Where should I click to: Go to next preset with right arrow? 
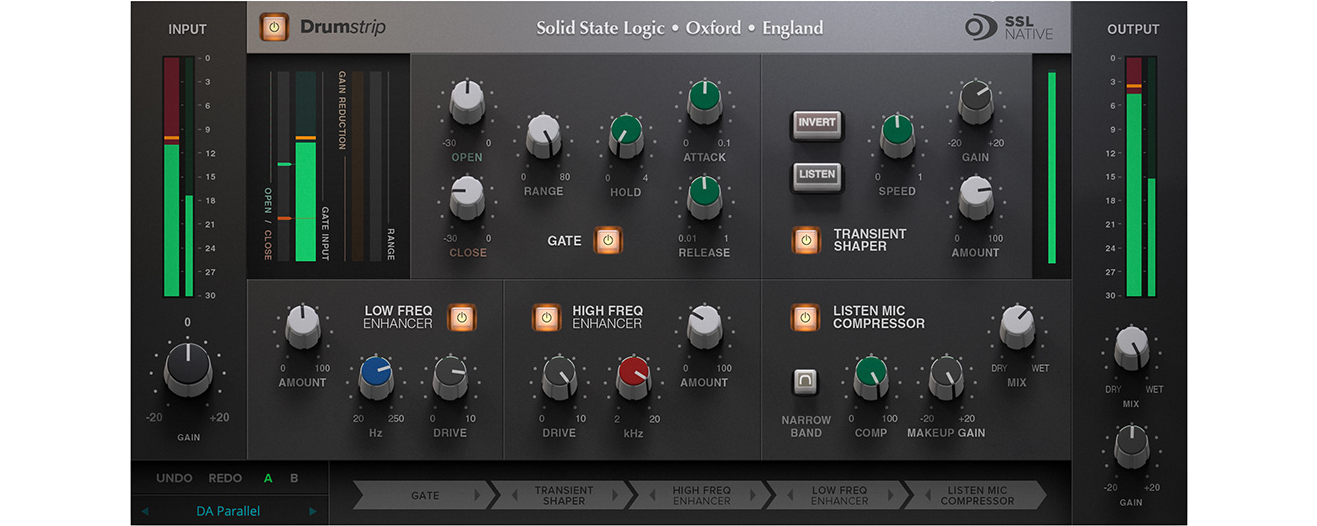pos(313,511)
